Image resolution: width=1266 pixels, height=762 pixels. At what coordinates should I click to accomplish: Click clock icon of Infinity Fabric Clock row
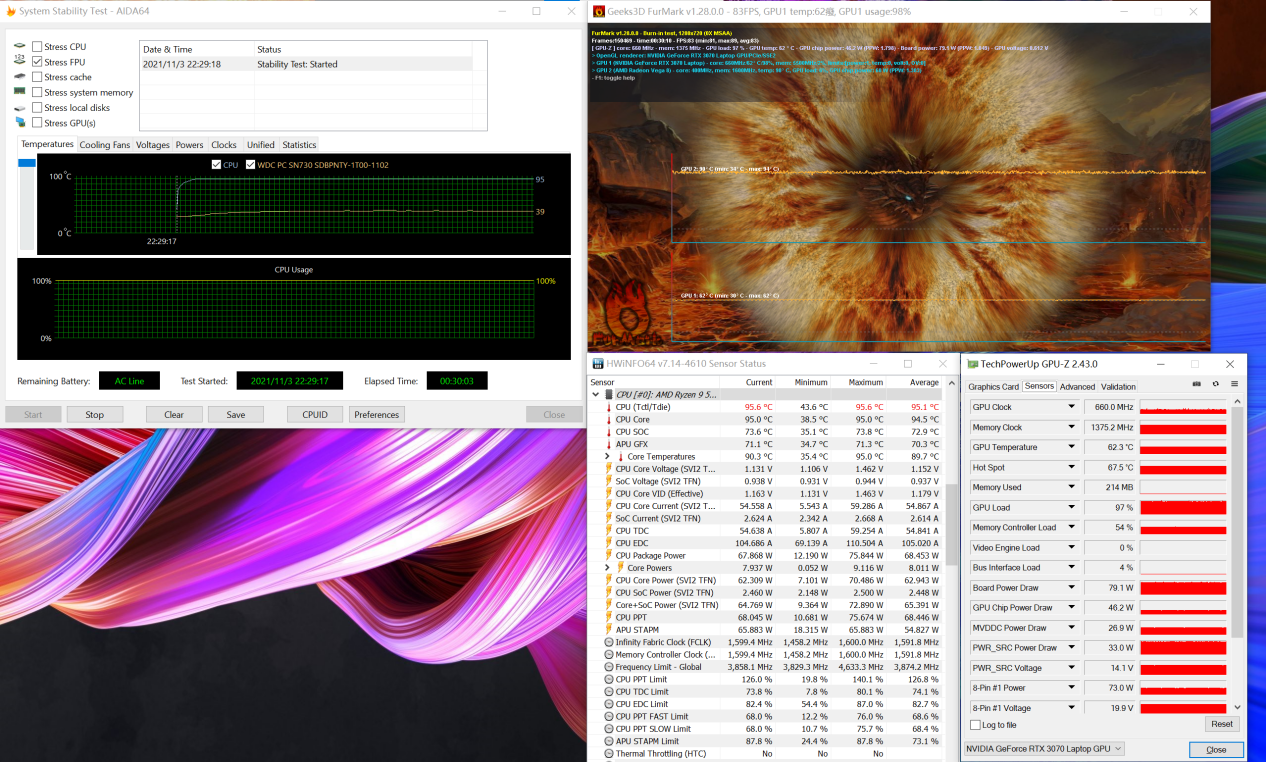click(x=608, y=642)
